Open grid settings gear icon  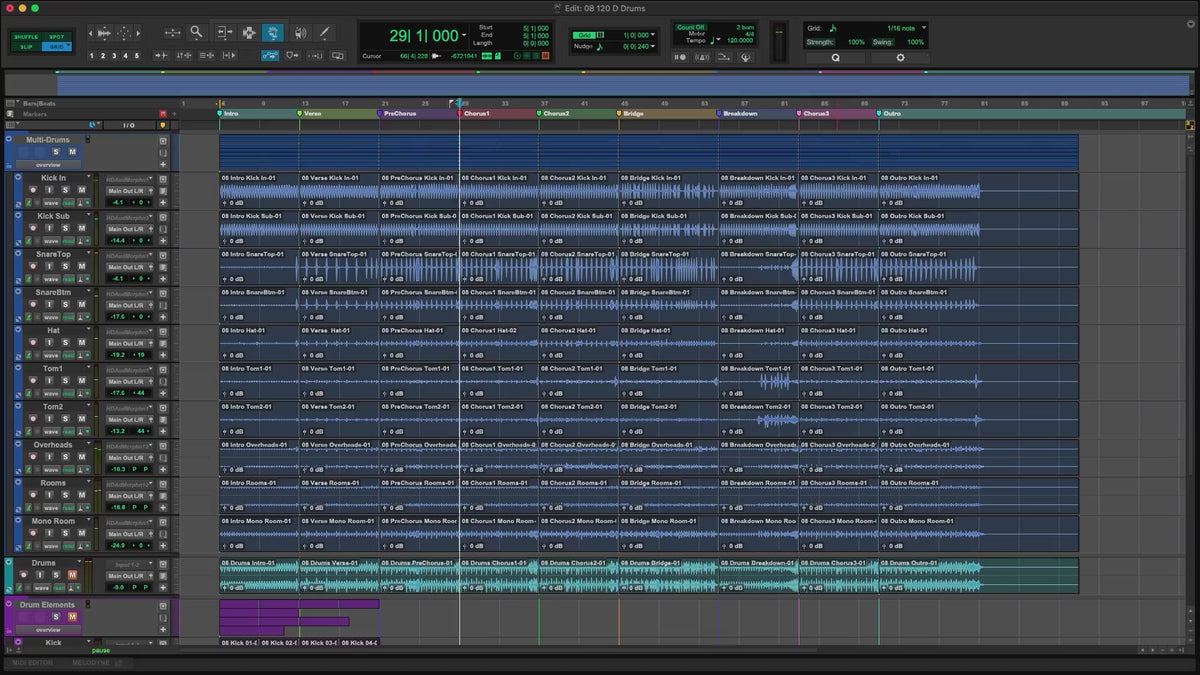pos(900,58)
